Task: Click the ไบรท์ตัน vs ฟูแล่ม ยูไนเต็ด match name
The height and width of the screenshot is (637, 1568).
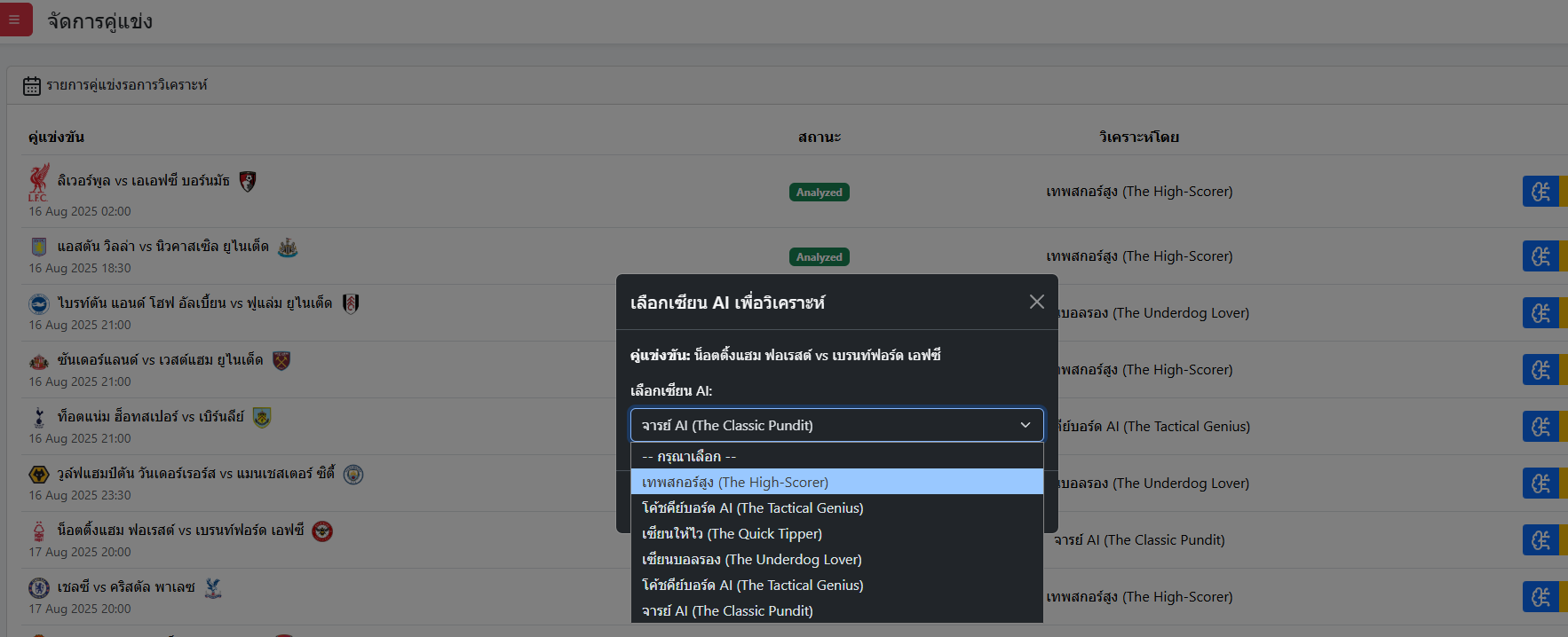Action: click(194, 303)
